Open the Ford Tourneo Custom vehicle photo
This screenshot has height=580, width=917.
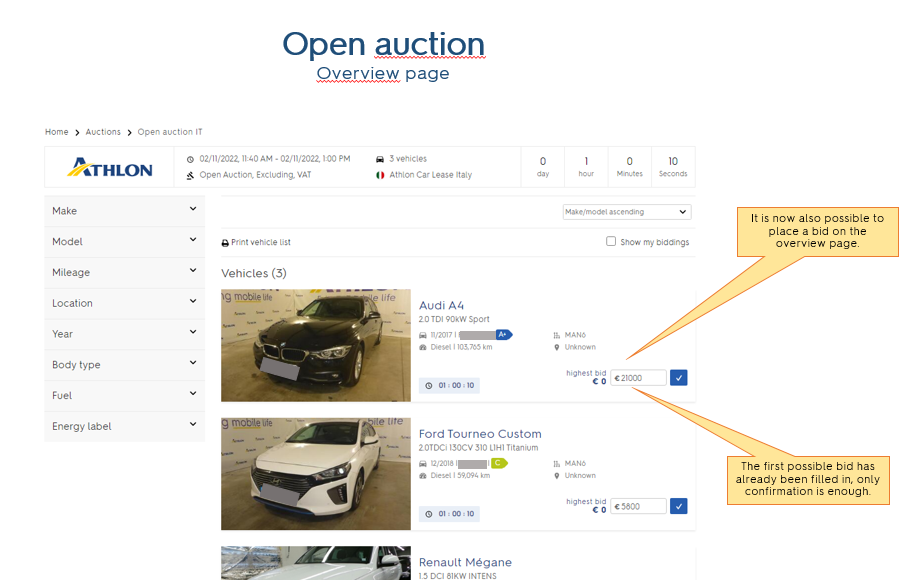pyautogui.click(x=316, y=474)
